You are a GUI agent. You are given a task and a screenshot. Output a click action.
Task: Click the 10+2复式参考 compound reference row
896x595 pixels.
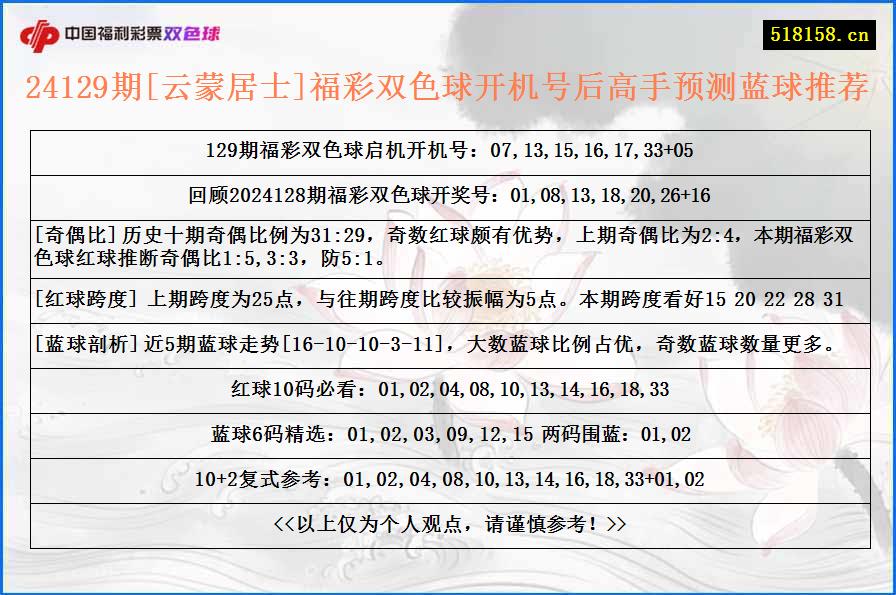[x=448, y=478]
